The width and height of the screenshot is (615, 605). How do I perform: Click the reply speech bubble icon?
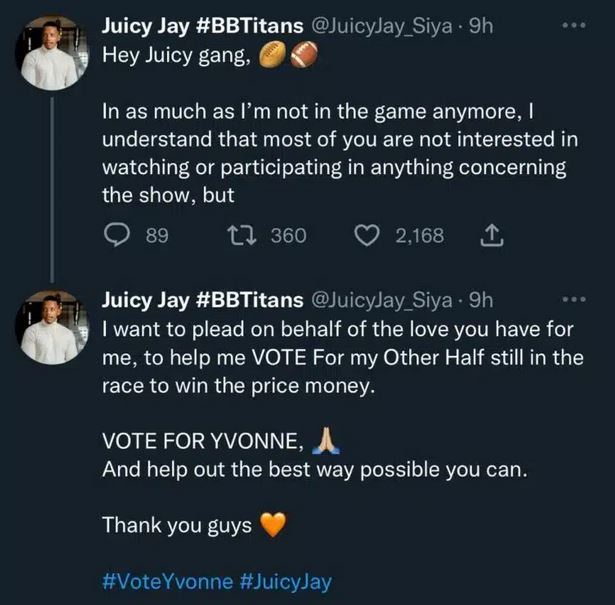pyautogui.click(x=118, y=236)
